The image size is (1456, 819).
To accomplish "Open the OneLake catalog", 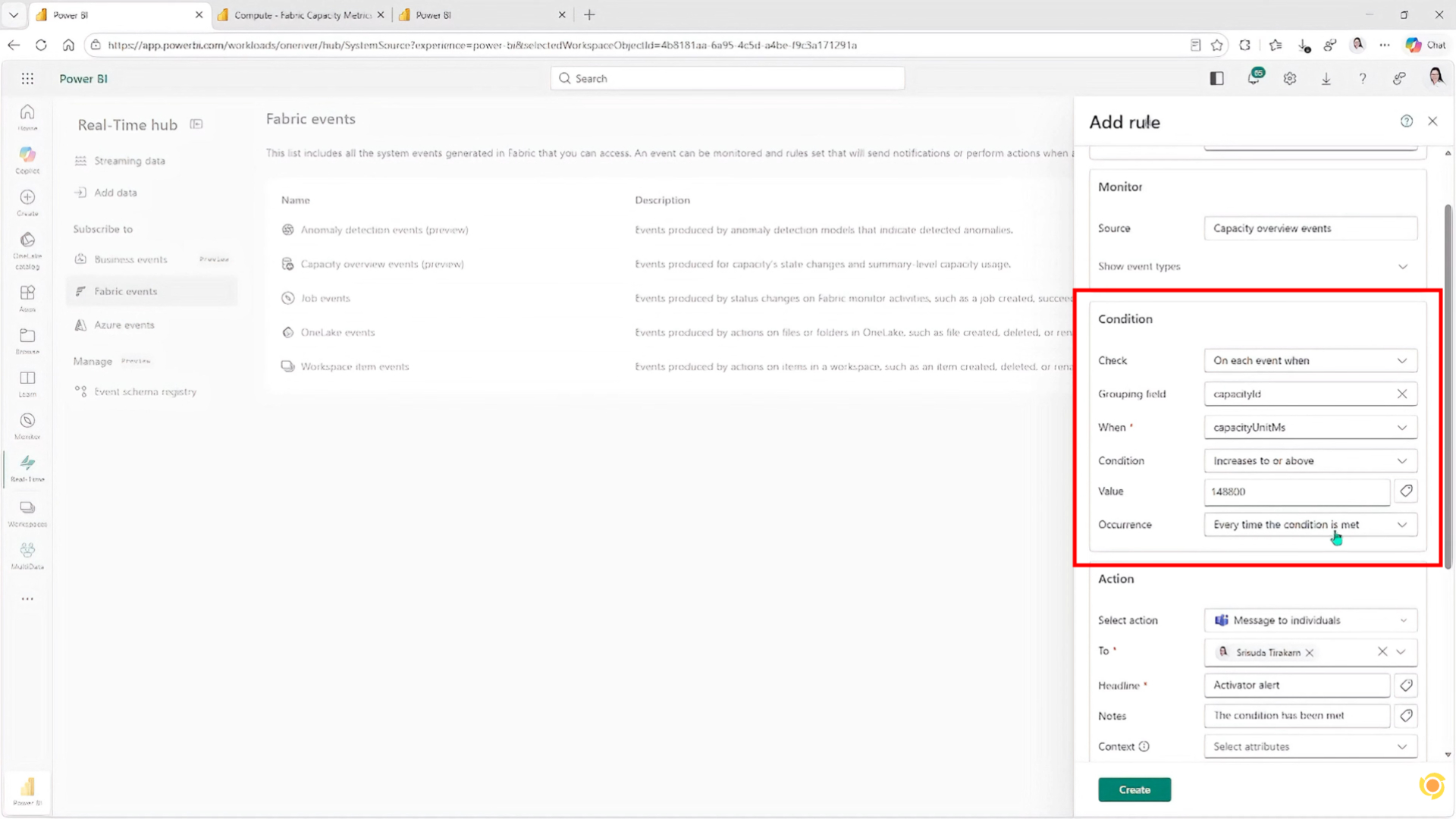I will click(x=27, y=250).
